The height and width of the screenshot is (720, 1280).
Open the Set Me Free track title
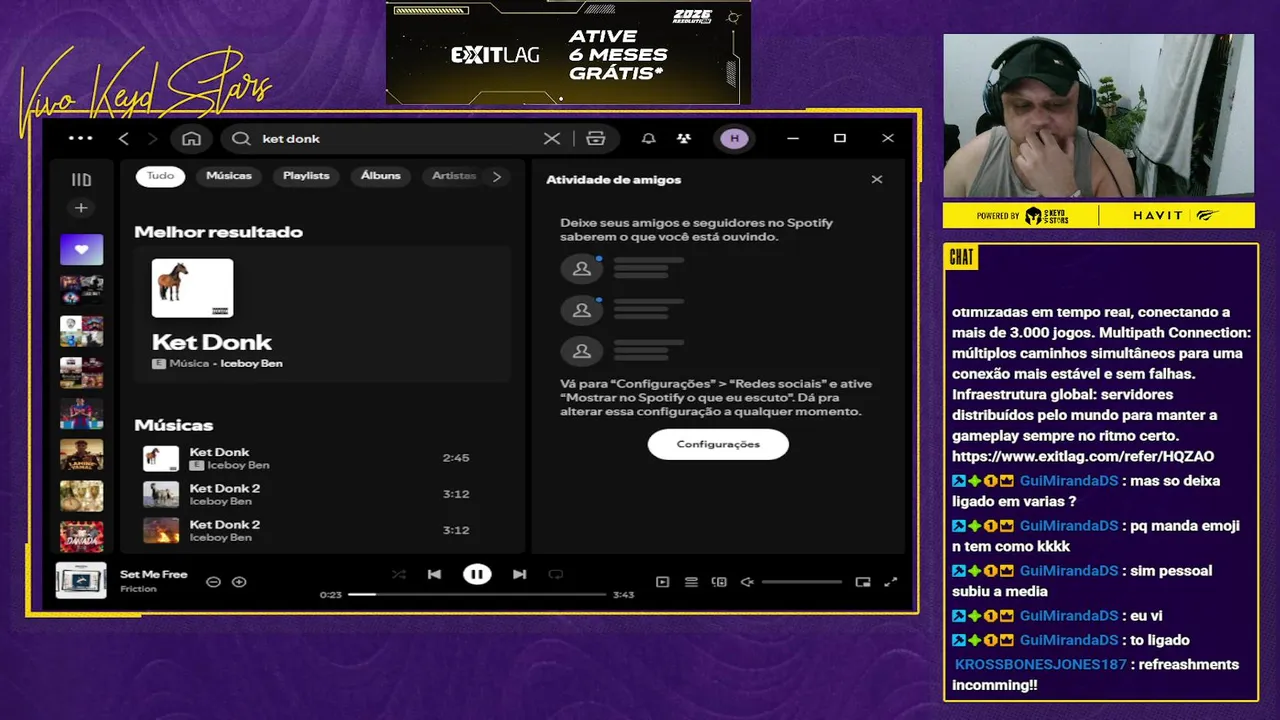coord(154,574)
